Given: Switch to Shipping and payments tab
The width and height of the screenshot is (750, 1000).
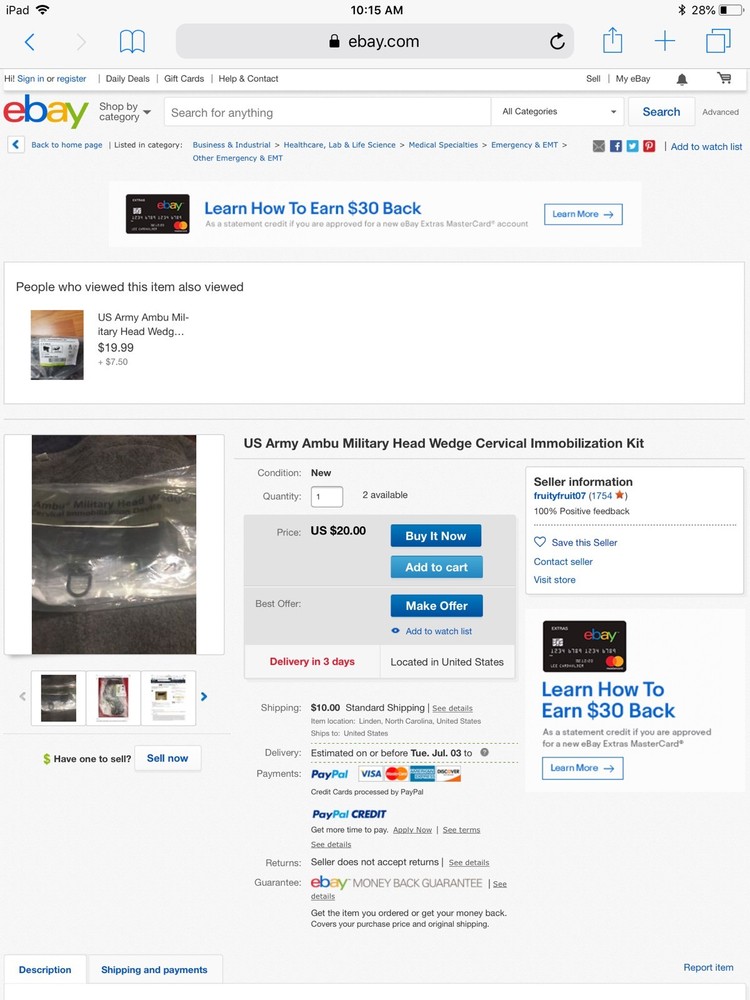Looking at the screenshot, I should (154, 969).
